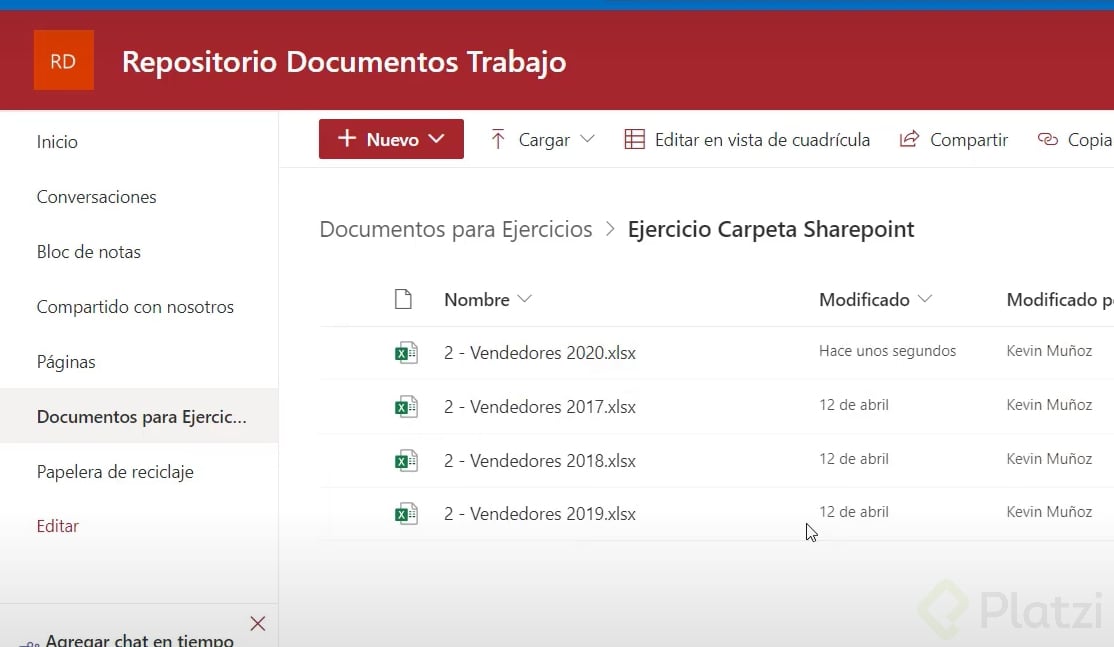
Task: Click the Modificado por column header
Action: (1059, 300)
